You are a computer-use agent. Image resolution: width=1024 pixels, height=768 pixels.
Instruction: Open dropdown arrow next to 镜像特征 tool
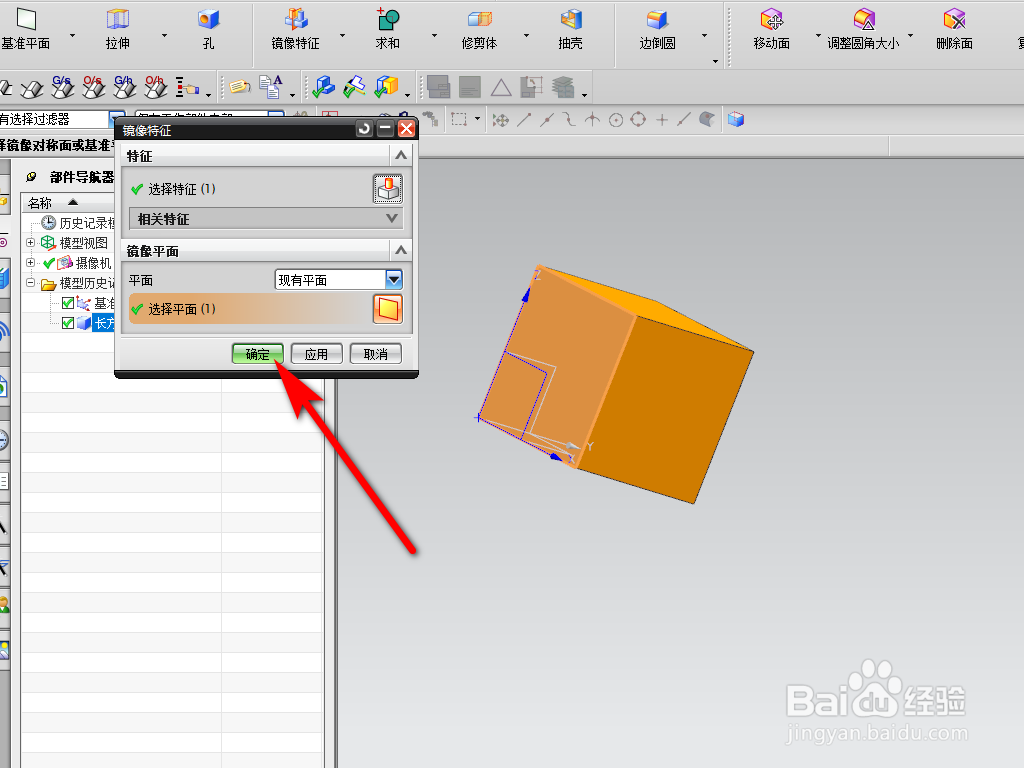click(x=342, y=35)
